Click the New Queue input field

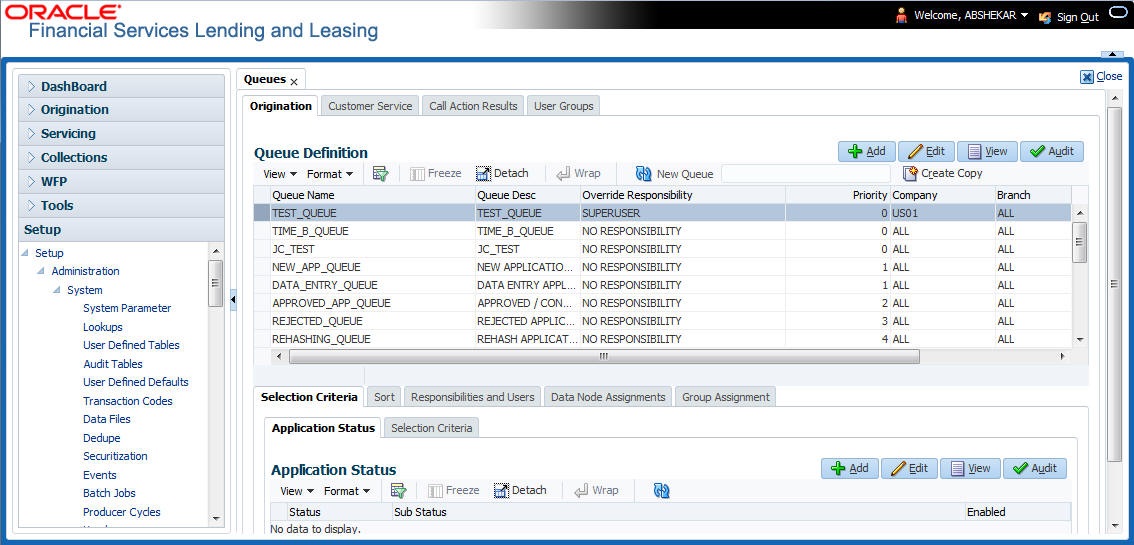pyautogui.click(x=806, y=173)
